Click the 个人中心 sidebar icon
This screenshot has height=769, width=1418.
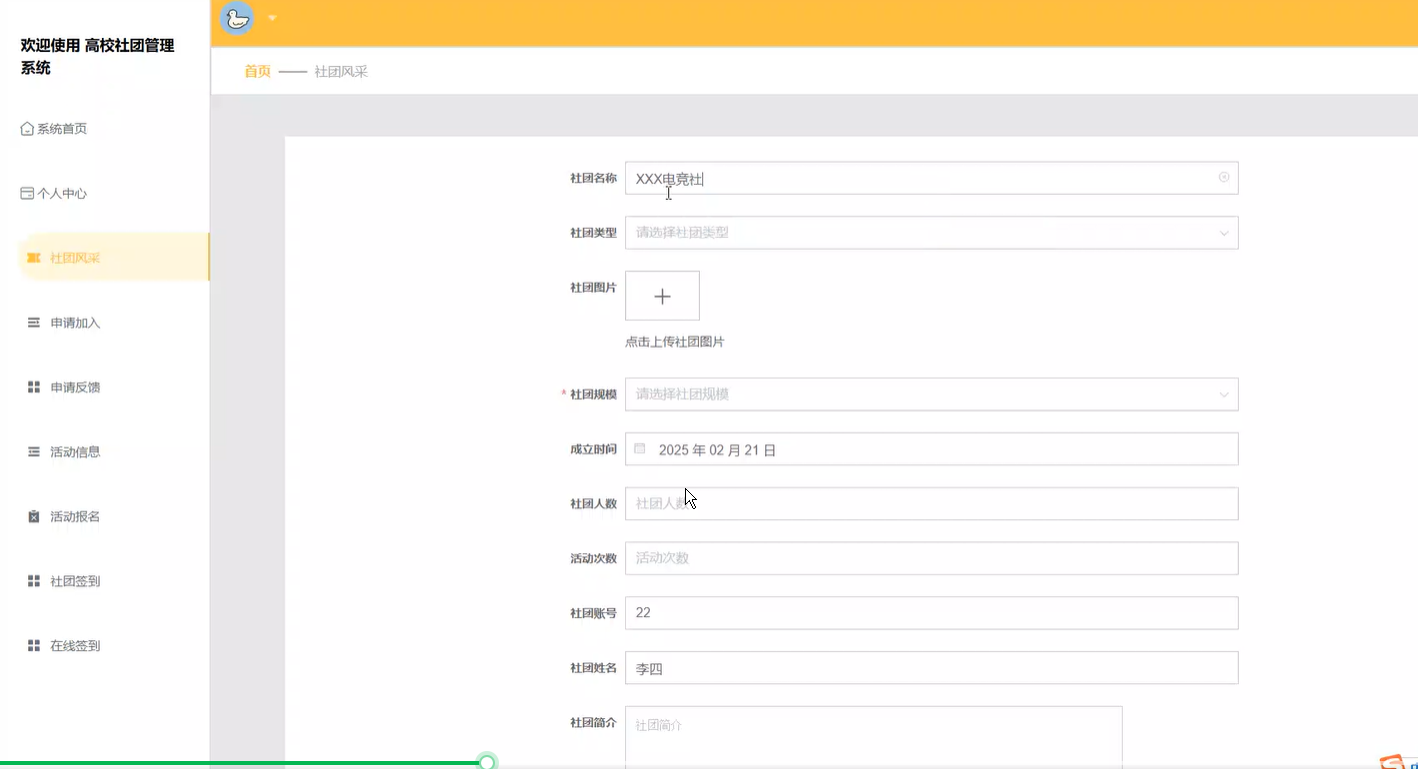(27, 193)
